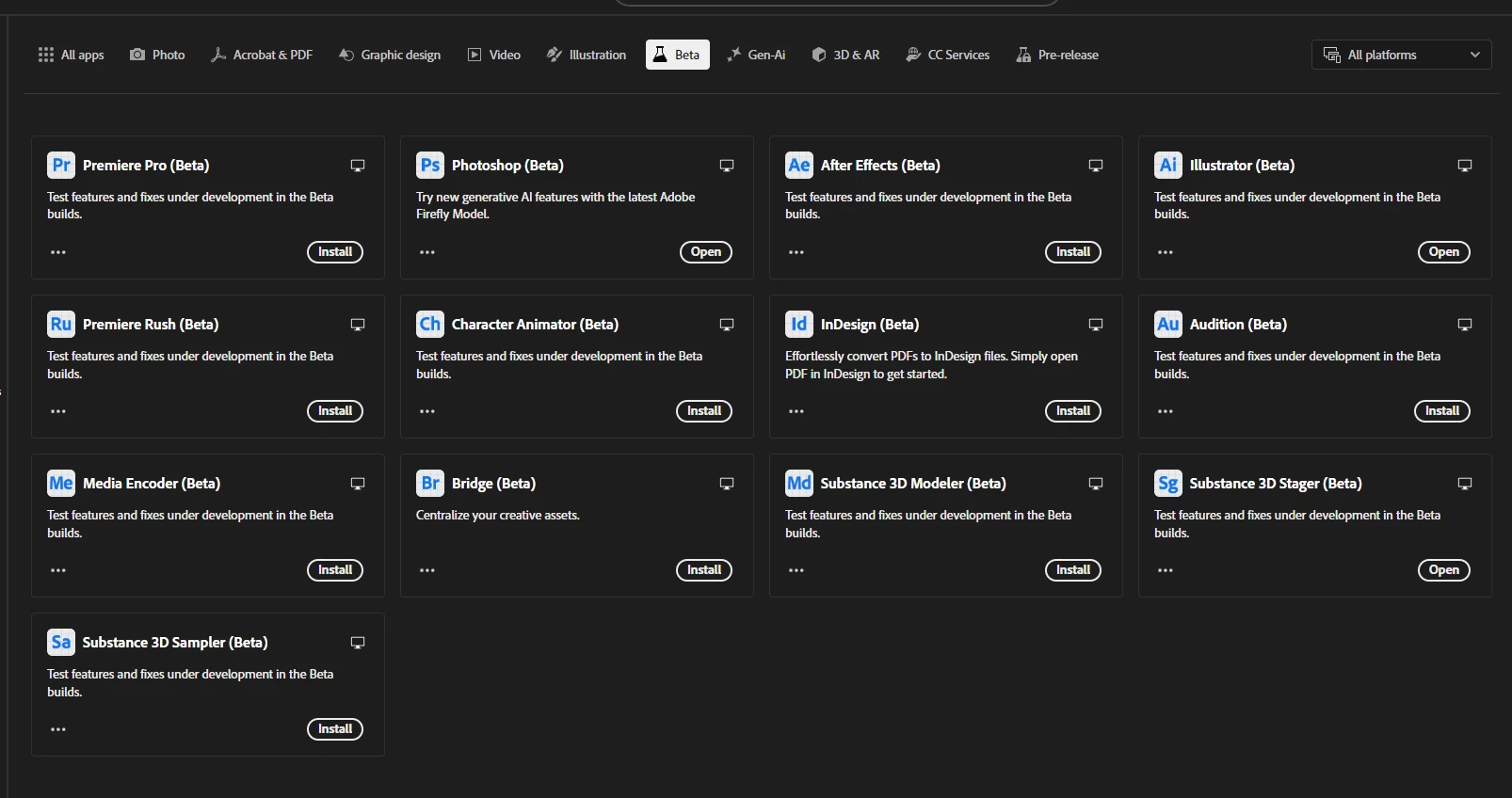This screenshot has width=1512, height=798.
Task: Switch to the Video category tab
Action: point(494,55)
